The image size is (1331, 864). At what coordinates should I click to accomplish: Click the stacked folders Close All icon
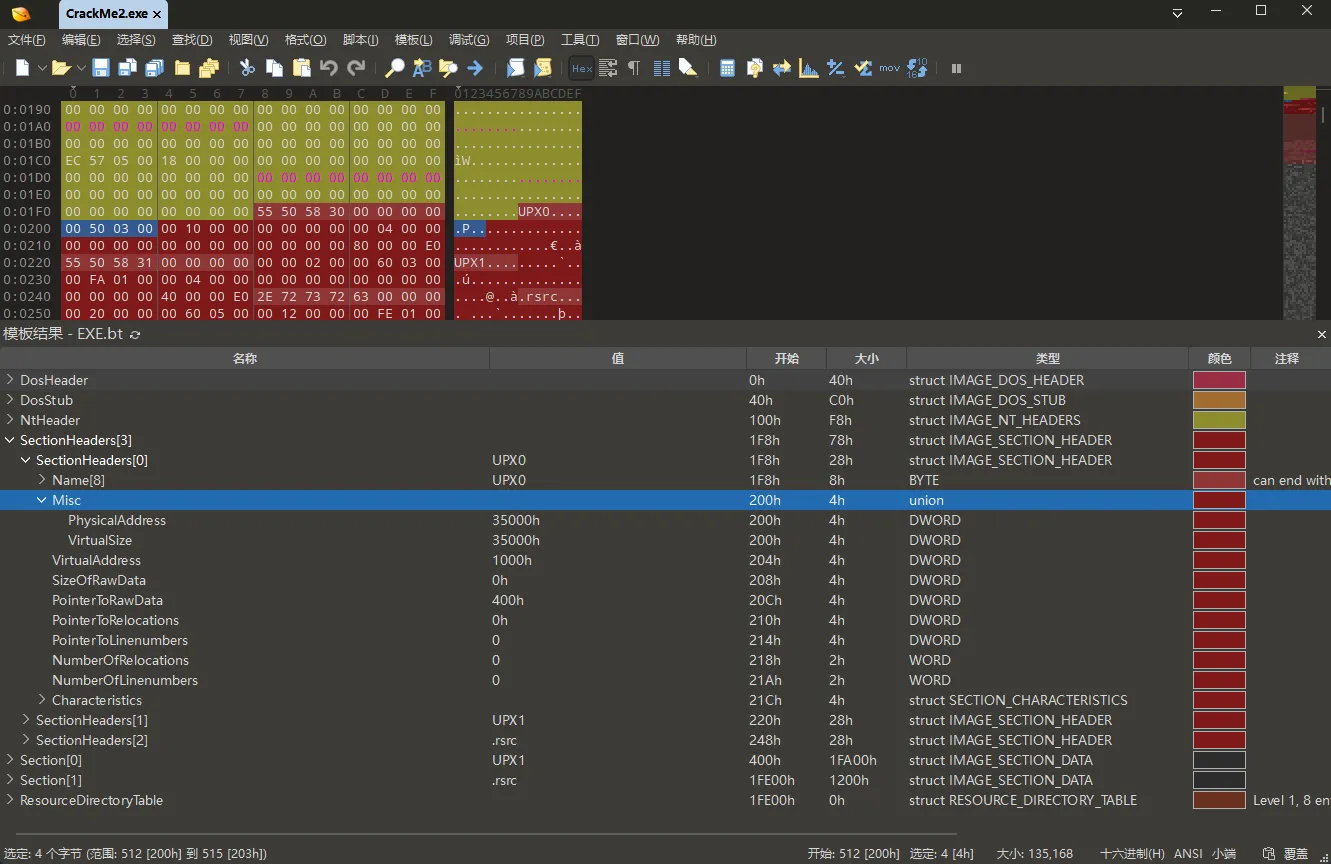pos(209,68)
